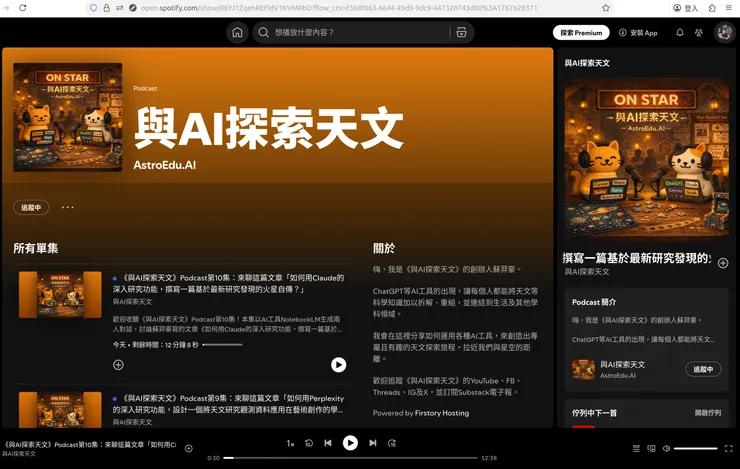Click 安裝 App link
Viewport: 740px width, 469px height.
pyautogui.click(x=638, y=33)
